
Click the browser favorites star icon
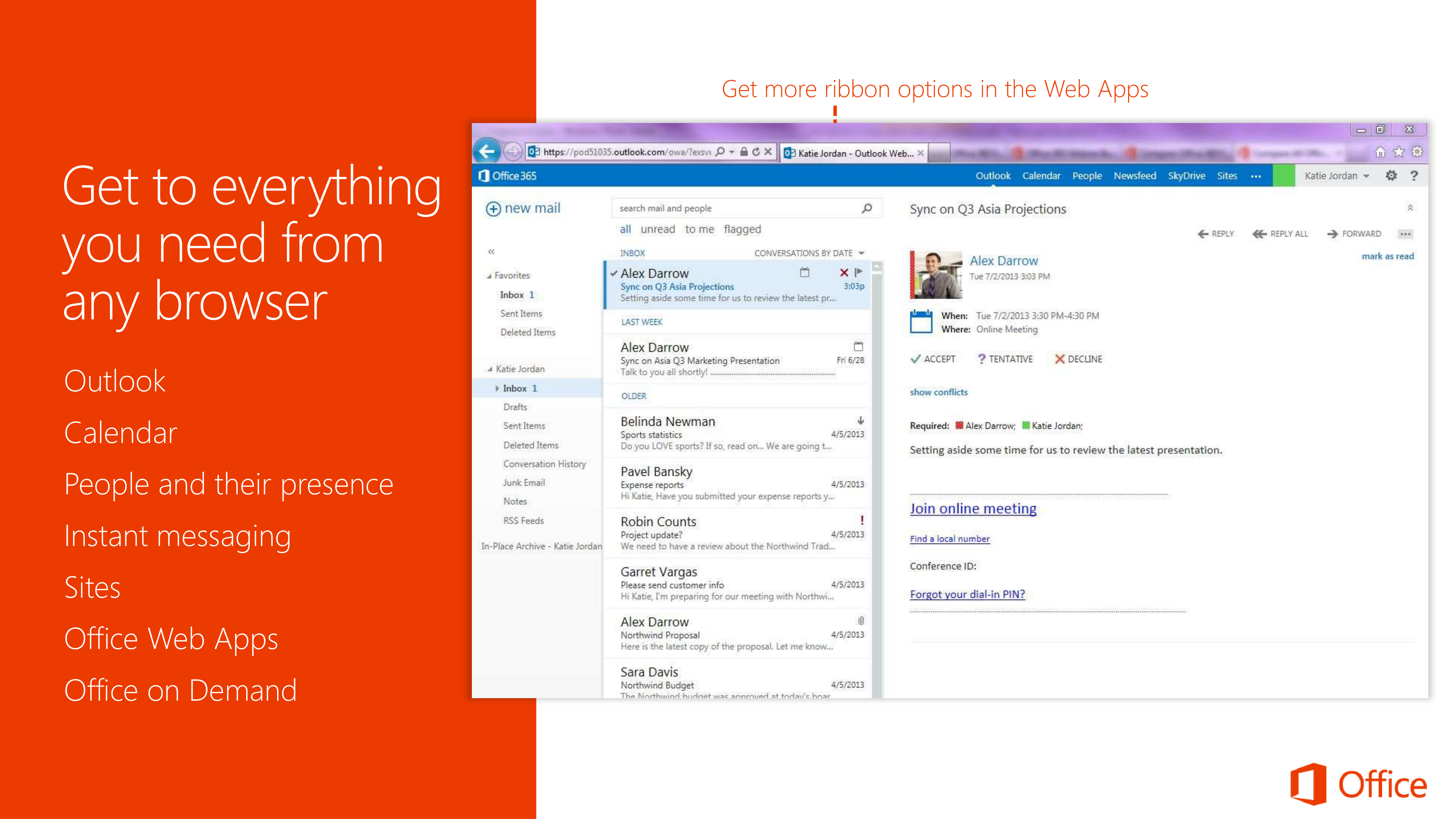[1398, 152]
